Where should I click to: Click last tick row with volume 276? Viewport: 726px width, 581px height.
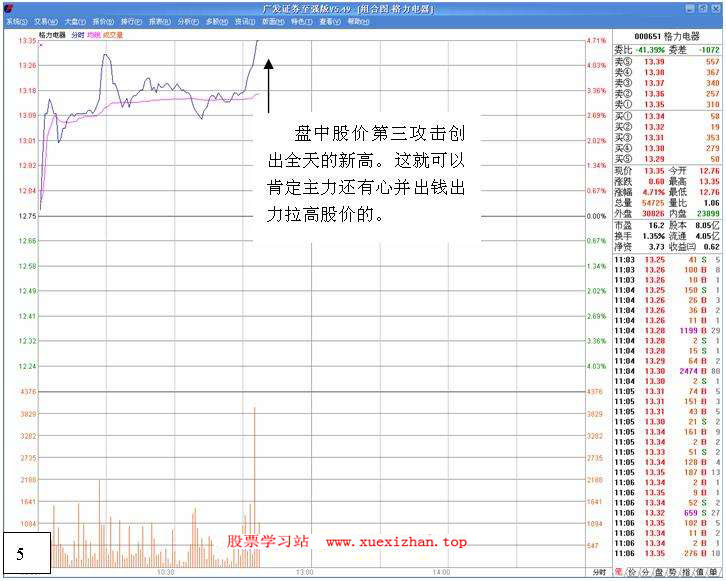pos(667,553)
